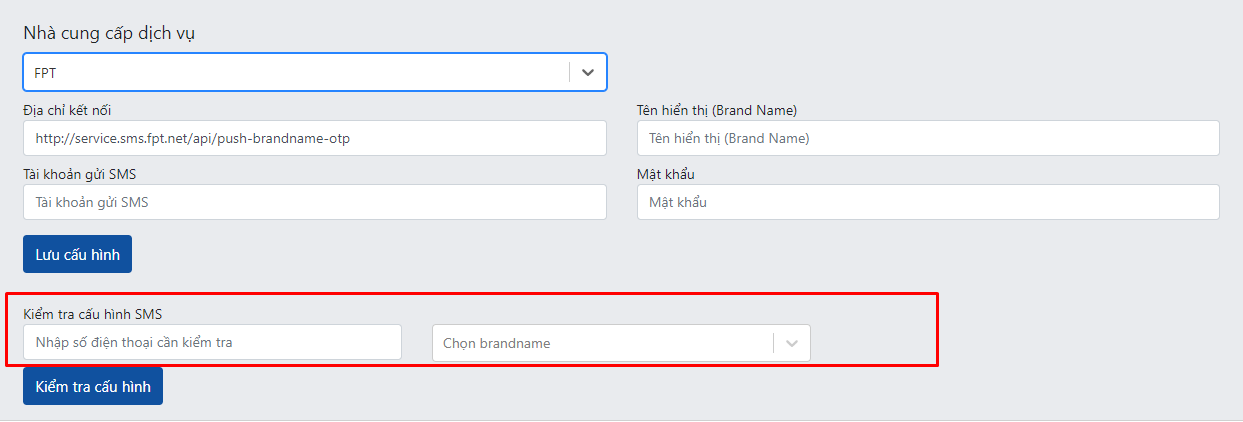The image size is (1243, 422).
Task: Click into the Tên hiển thị (Brand Name) field
Action: pos(928,138)
